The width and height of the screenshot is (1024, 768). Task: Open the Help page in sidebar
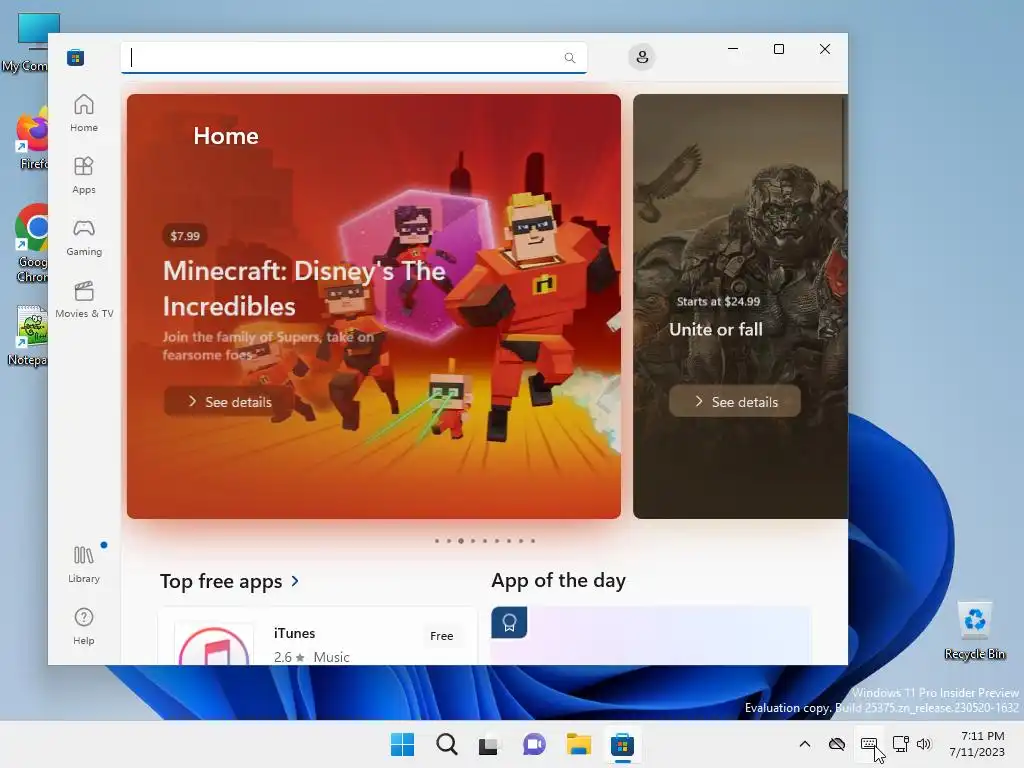tap(84, 626)
